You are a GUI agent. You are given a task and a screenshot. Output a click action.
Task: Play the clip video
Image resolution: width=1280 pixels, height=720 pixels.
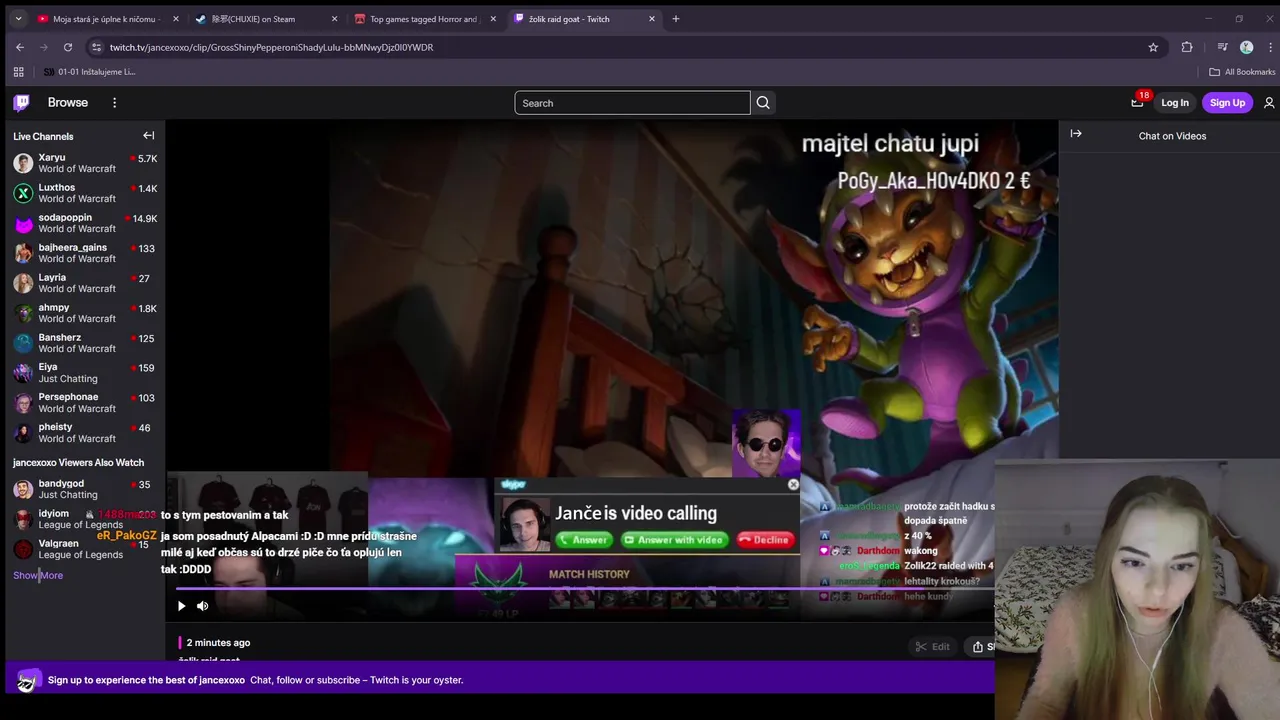tap(181, 605)
